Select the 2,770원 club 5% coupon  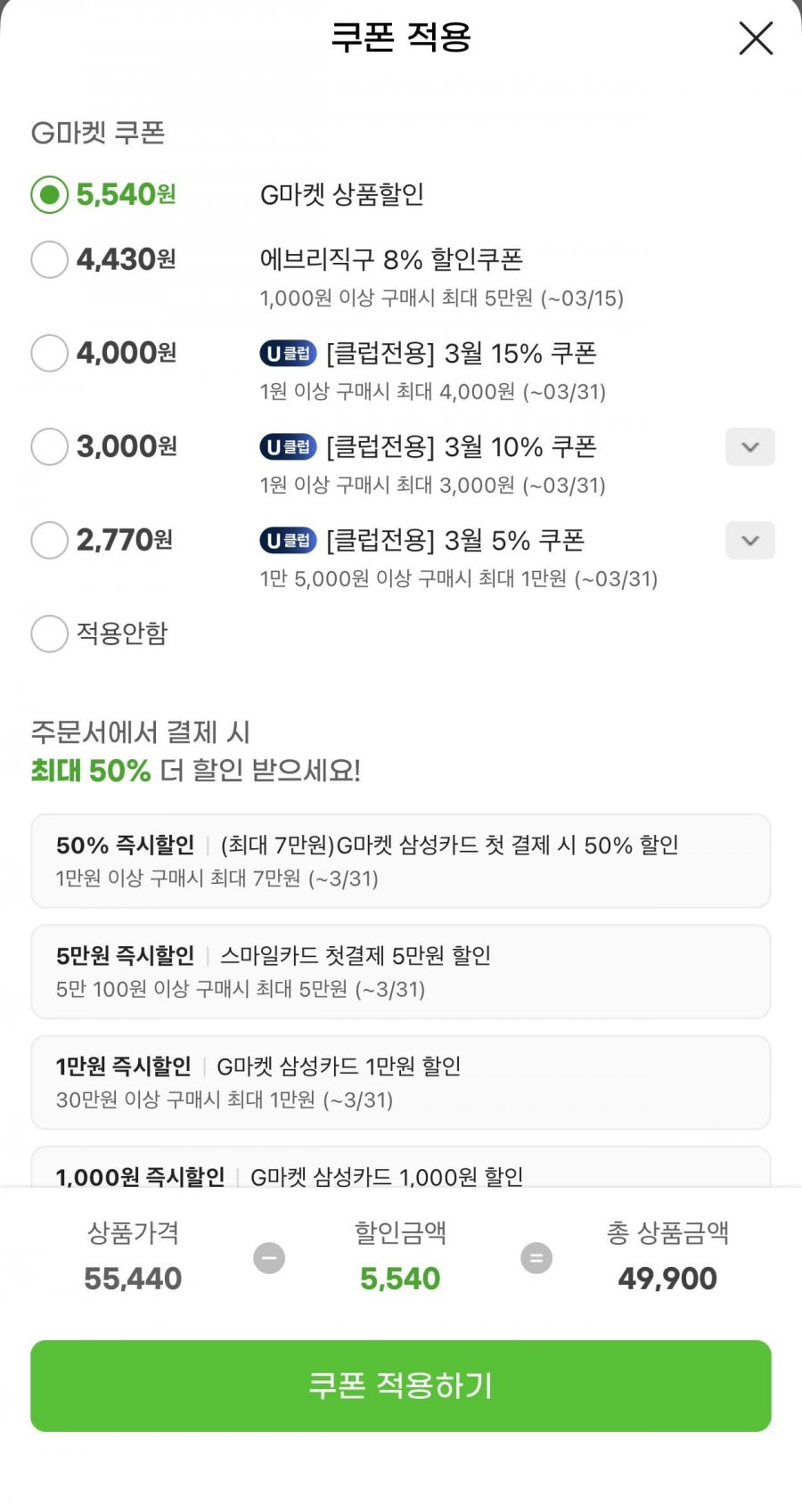50,540
